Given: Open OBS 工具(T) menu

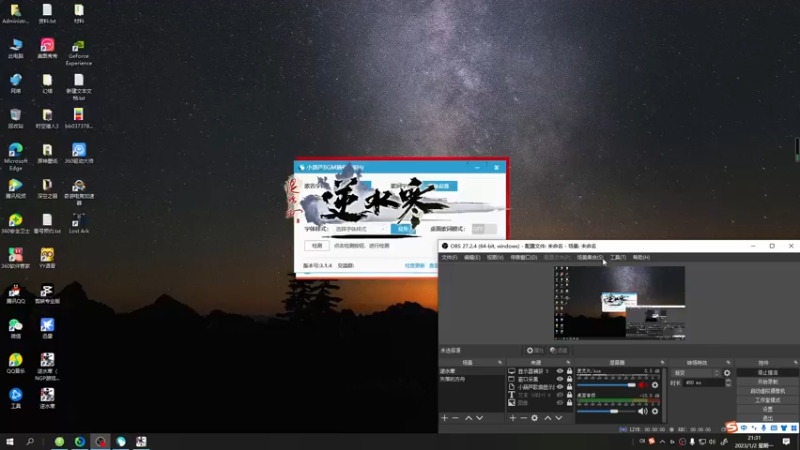Looking at the screenshot, I should (x=618, y=258).
